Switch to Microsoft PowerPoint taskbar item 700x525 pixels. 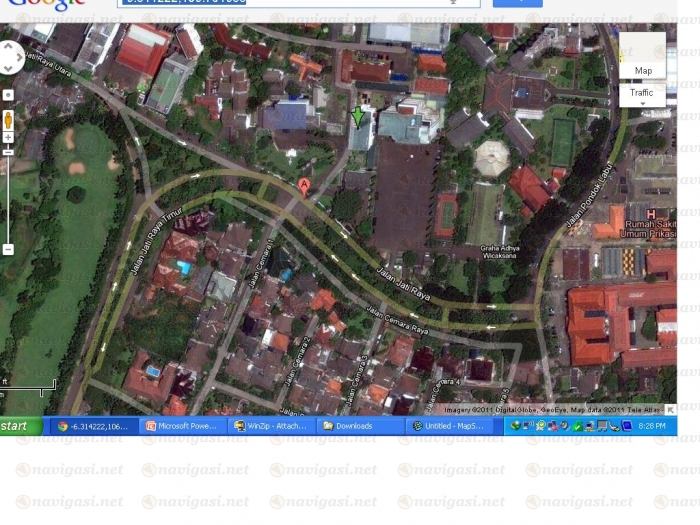[x=181, y=426]
